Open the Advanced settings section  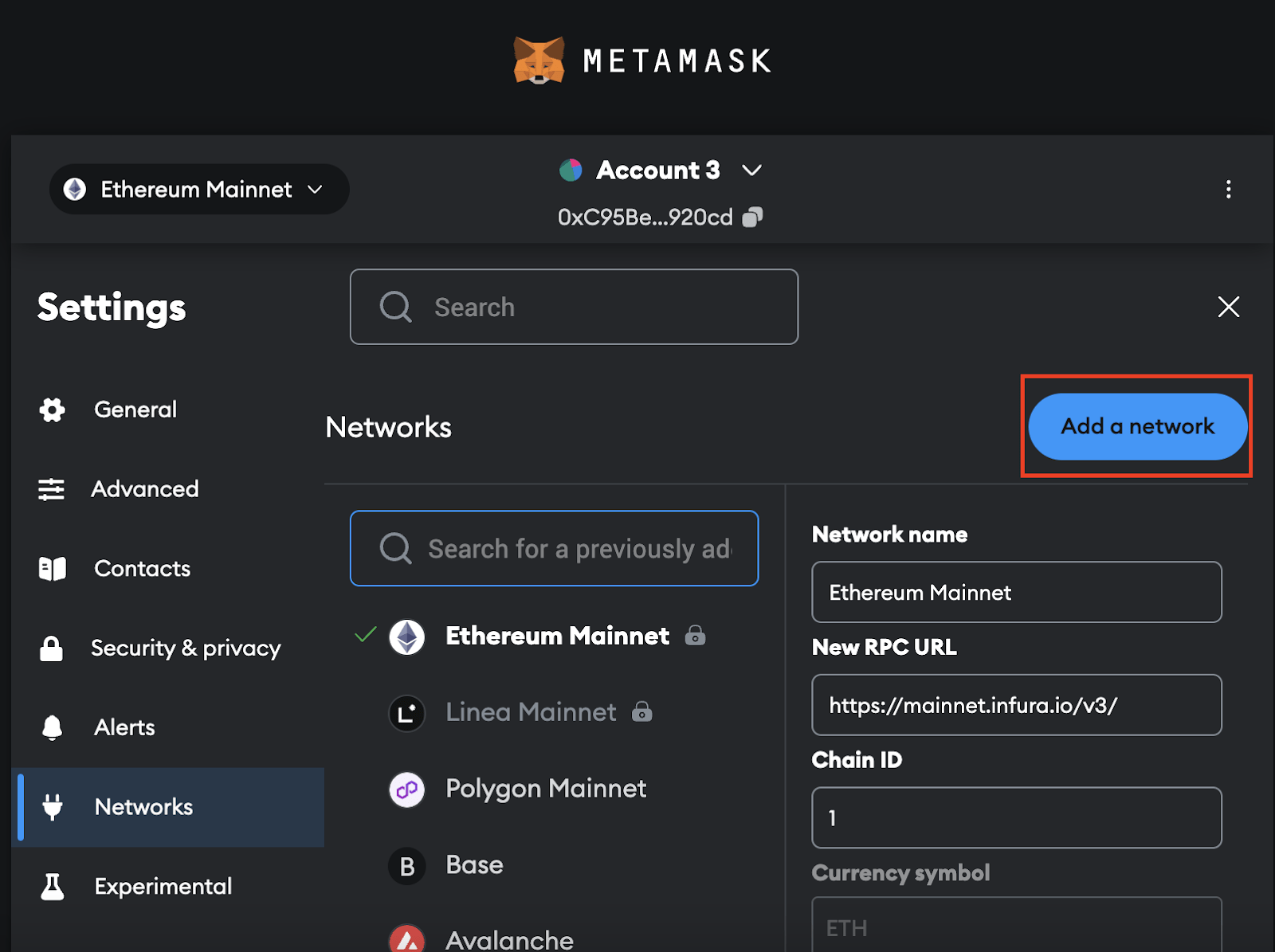pyautogui.click(x=144, y=489)
